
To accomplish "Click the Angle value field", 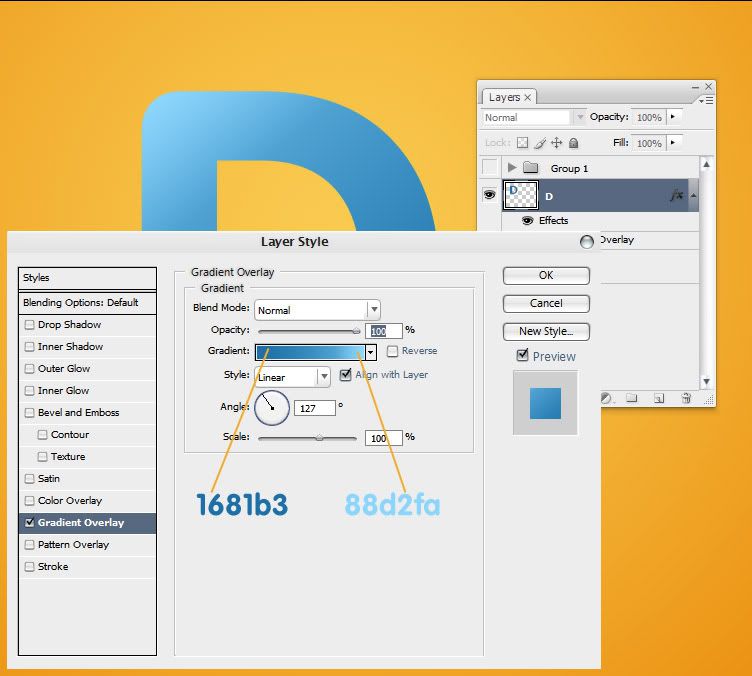I will point(314,408).
